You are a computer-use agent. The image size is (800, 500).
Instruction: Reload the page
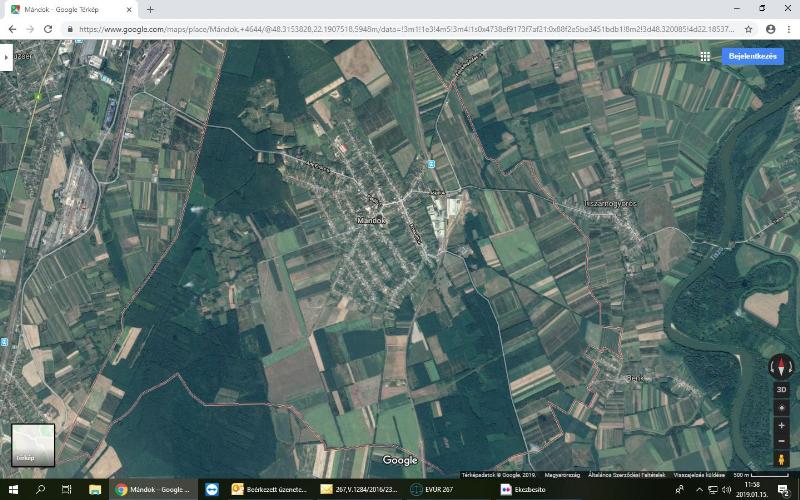47,29
